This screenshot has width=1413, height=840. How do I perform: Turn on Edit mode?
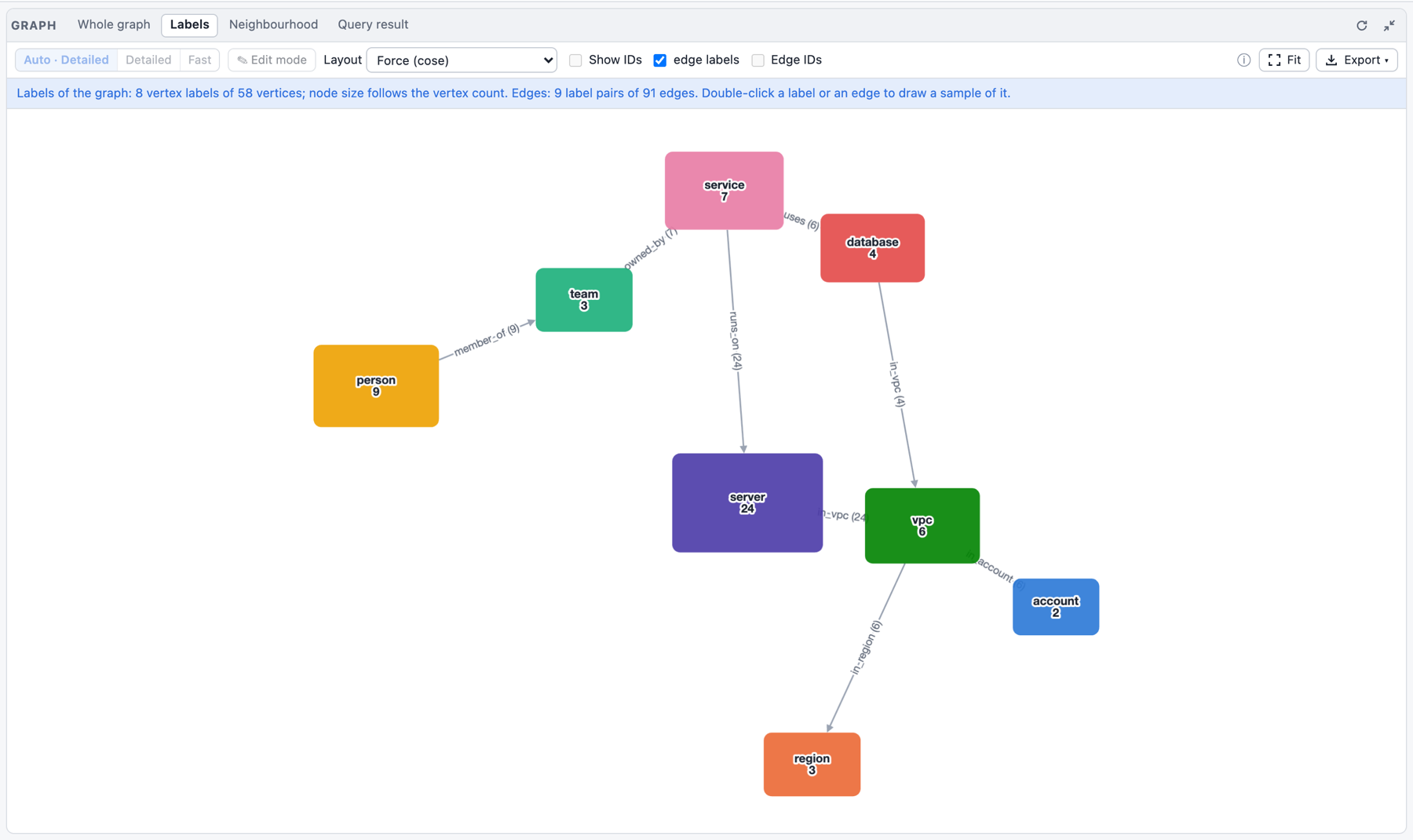click(x=272, y=60)
